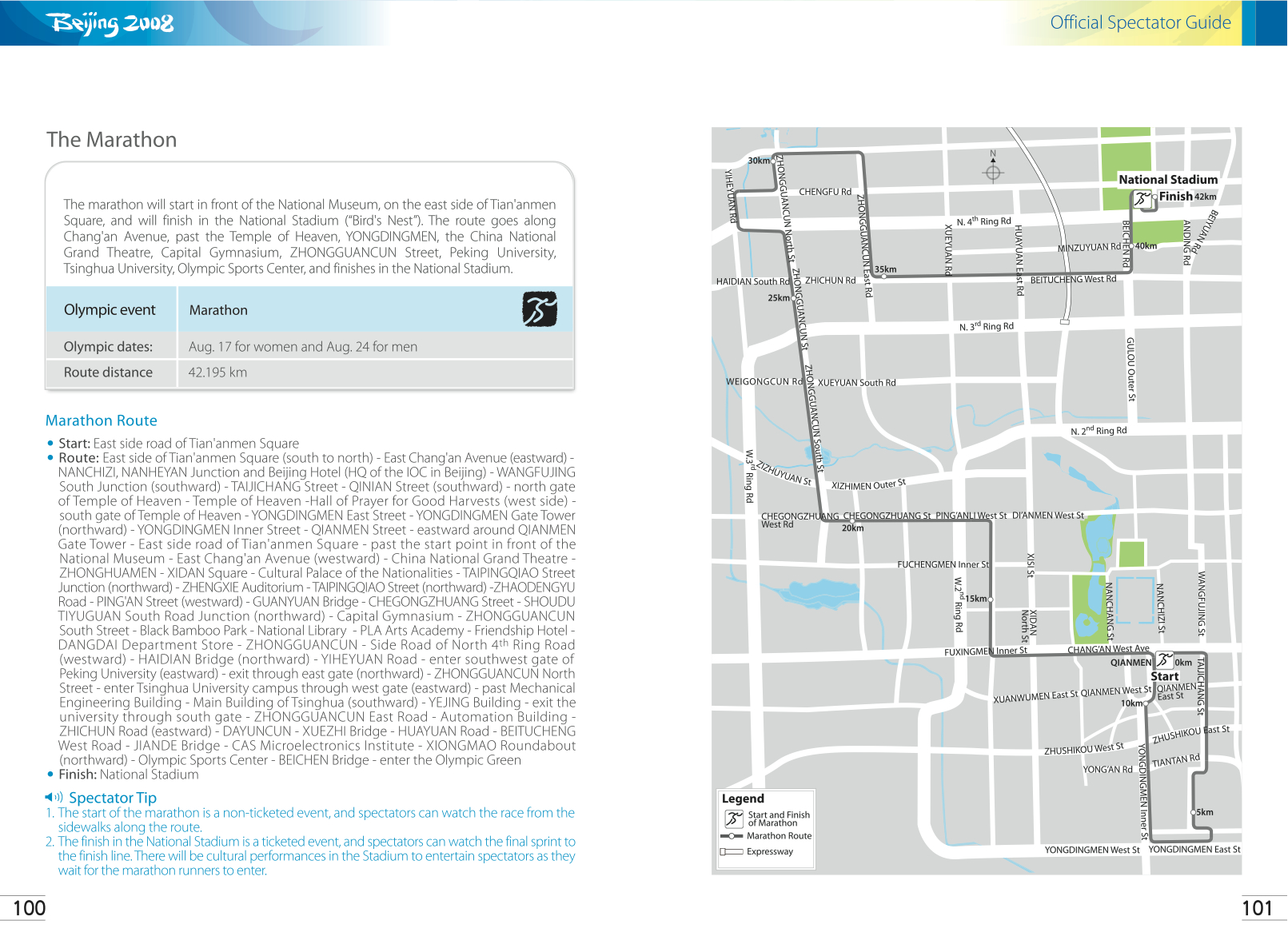
Task: Click the 'N. 2nd Ring Rd' label
Action: [x=1099, y=431]
